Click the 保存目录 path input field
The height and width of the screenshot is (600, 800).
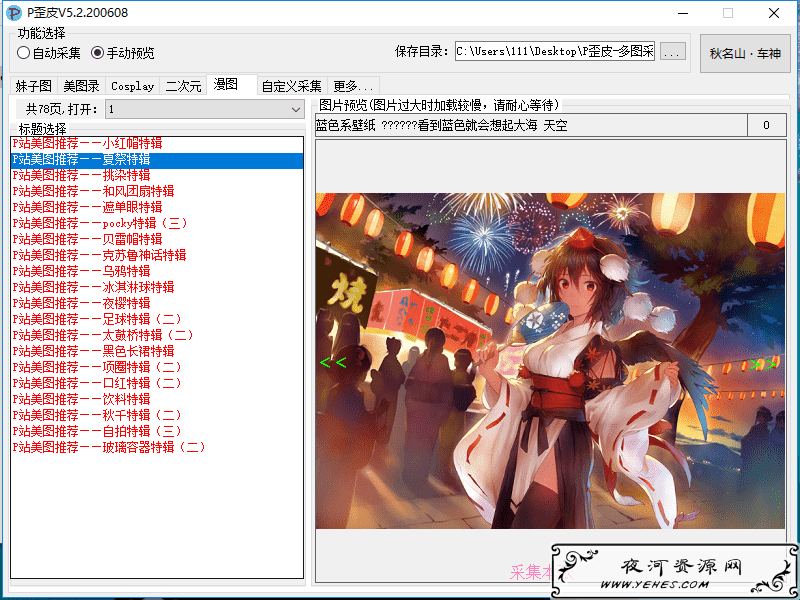coord(555,52)
